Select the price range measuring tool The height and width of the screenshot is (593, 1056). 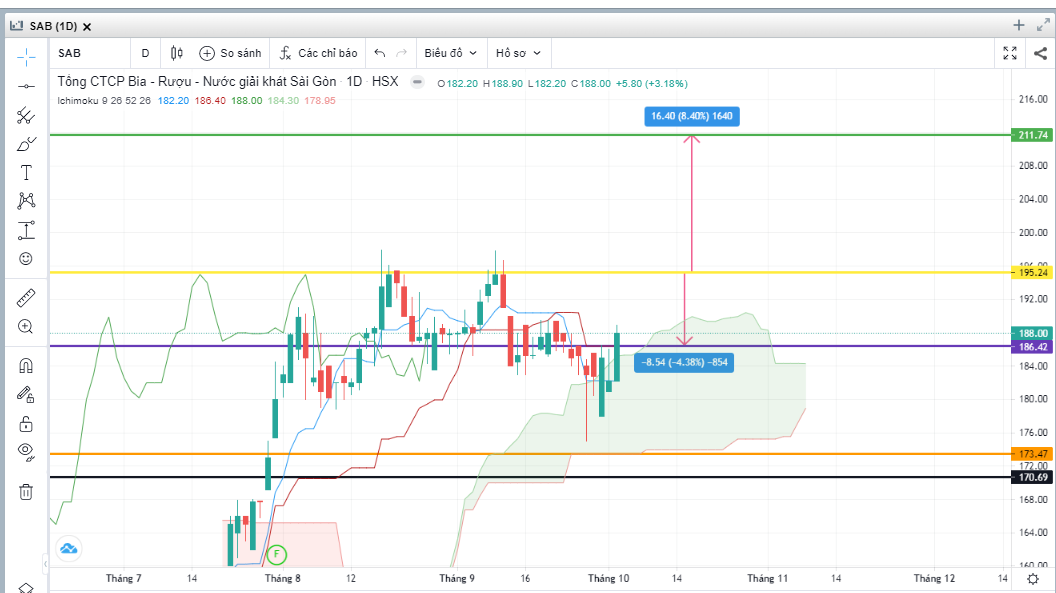pos(26,230)
